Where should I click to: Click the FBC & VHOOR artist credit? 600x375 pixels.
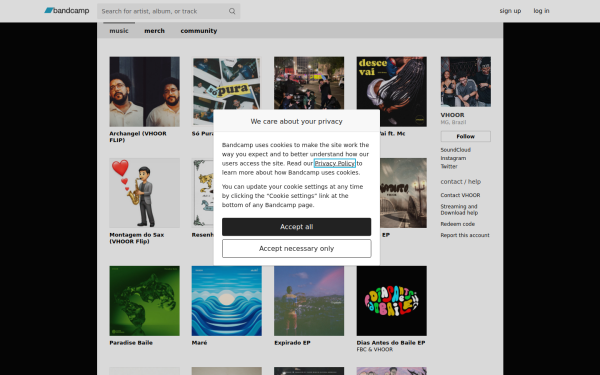375,349
